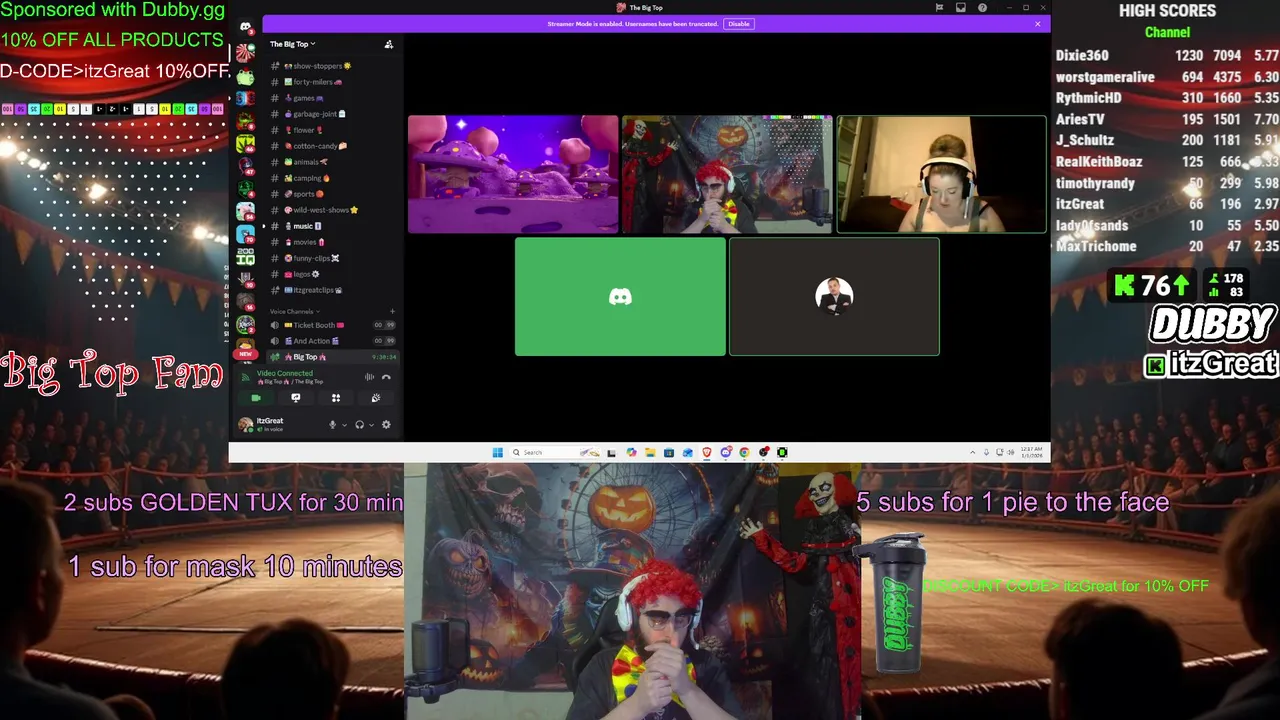Open Chrome from the Windows taskbar
The height and width of the screenshot is (720, 1280).
pos(744,452)
